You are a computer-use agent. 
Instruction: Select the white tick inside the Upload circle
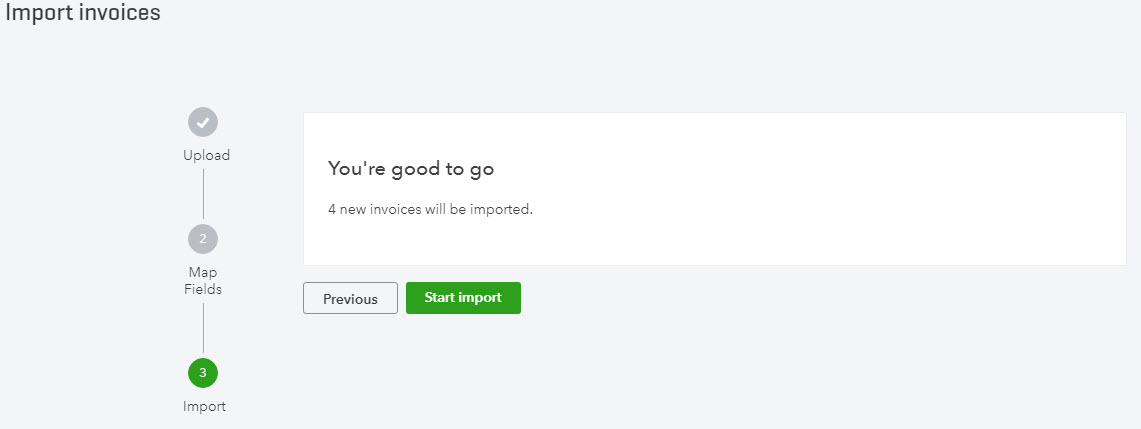point(203,122)
